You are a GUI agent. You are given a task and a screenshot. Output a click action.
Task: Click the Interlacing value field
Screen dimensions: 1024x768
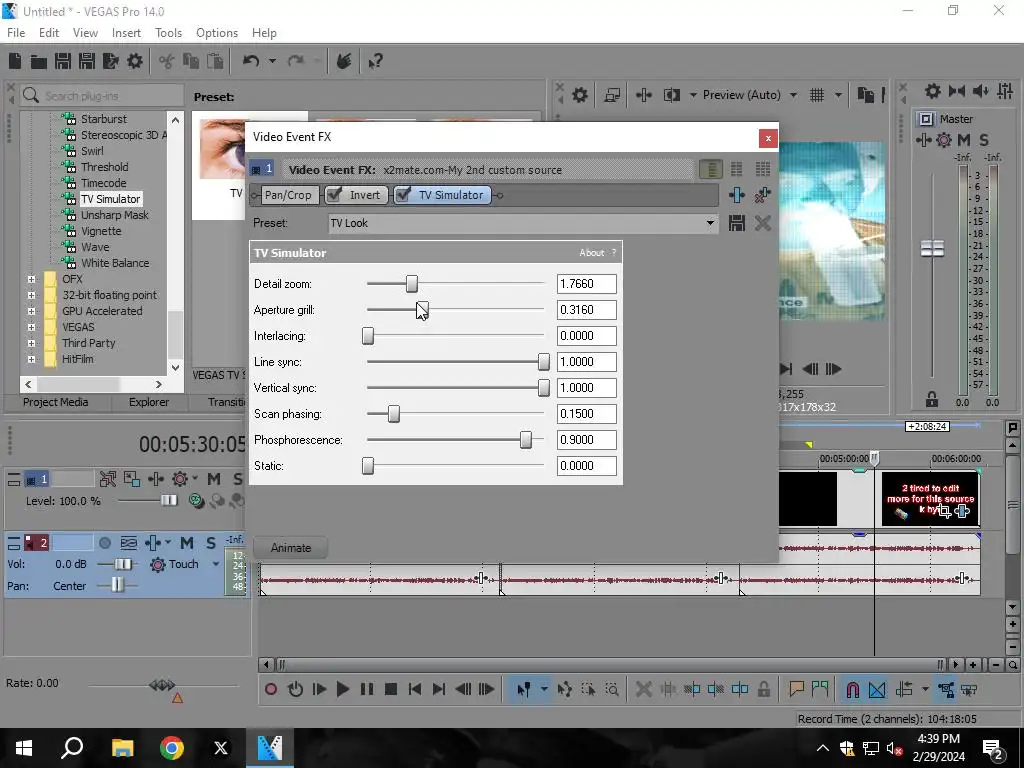tap(586, 336)
